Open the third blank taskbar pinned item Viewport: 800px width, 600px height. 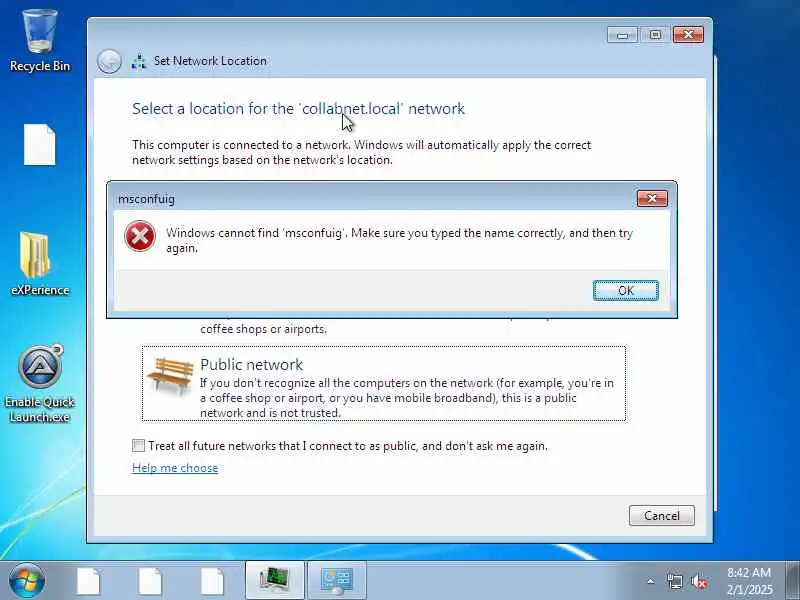(x=212, y=581)
